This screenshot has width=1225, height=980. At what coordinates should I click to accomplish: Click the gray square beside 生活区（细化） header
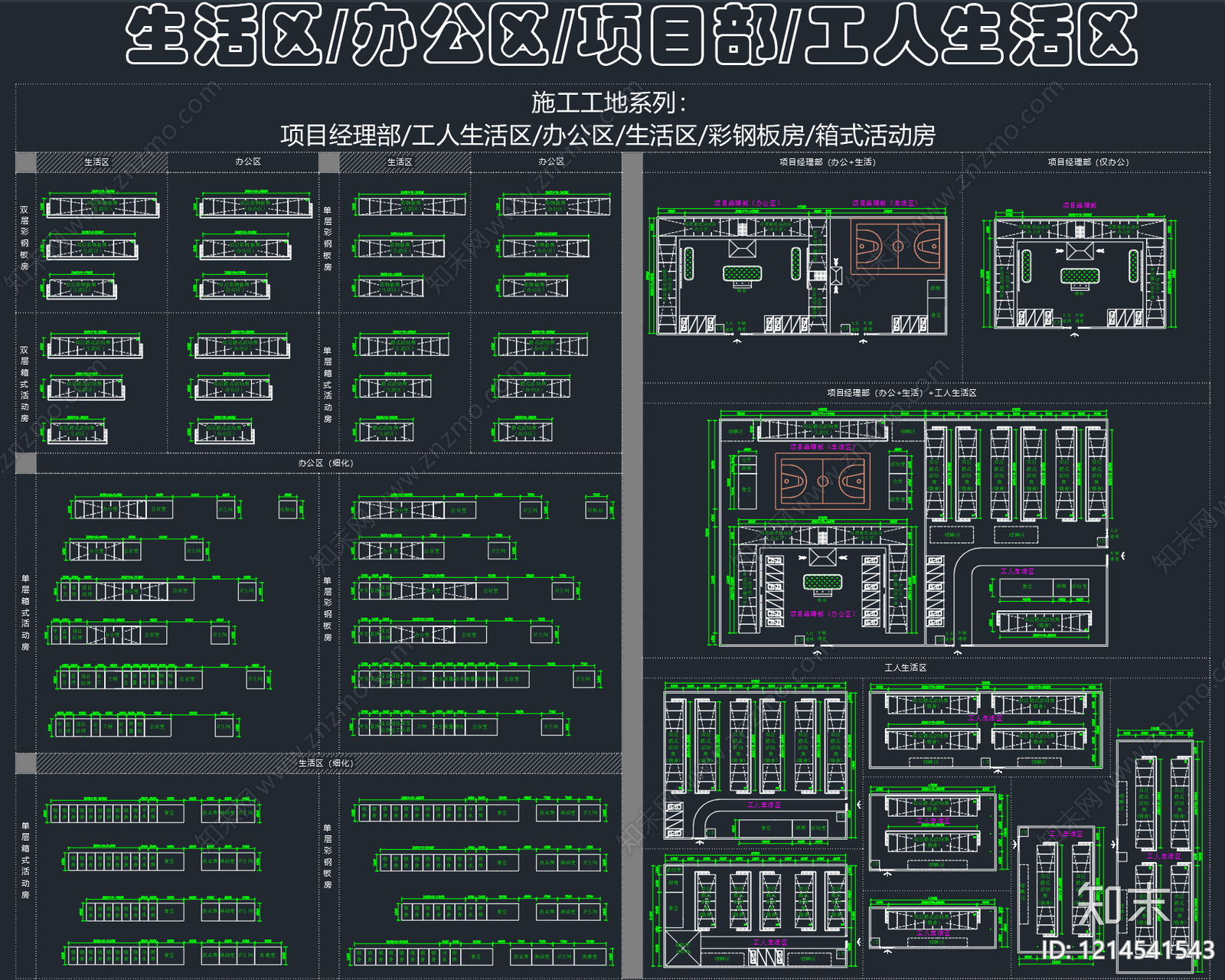tap(25, 763)
